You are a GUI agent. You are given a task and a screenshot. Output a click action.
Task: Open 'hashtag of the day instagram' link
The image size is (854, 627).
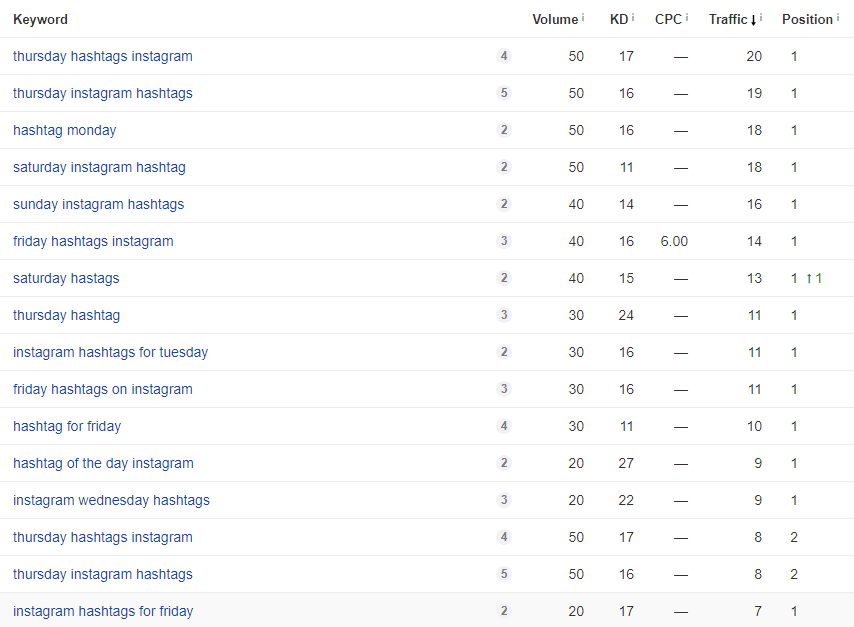(103, 463)
